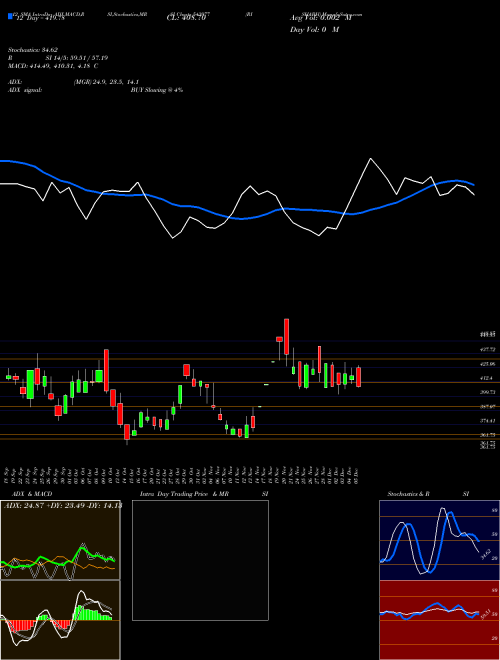Click the 427.72 price axis label
This screenshot has width=500, height=660.
489,349
